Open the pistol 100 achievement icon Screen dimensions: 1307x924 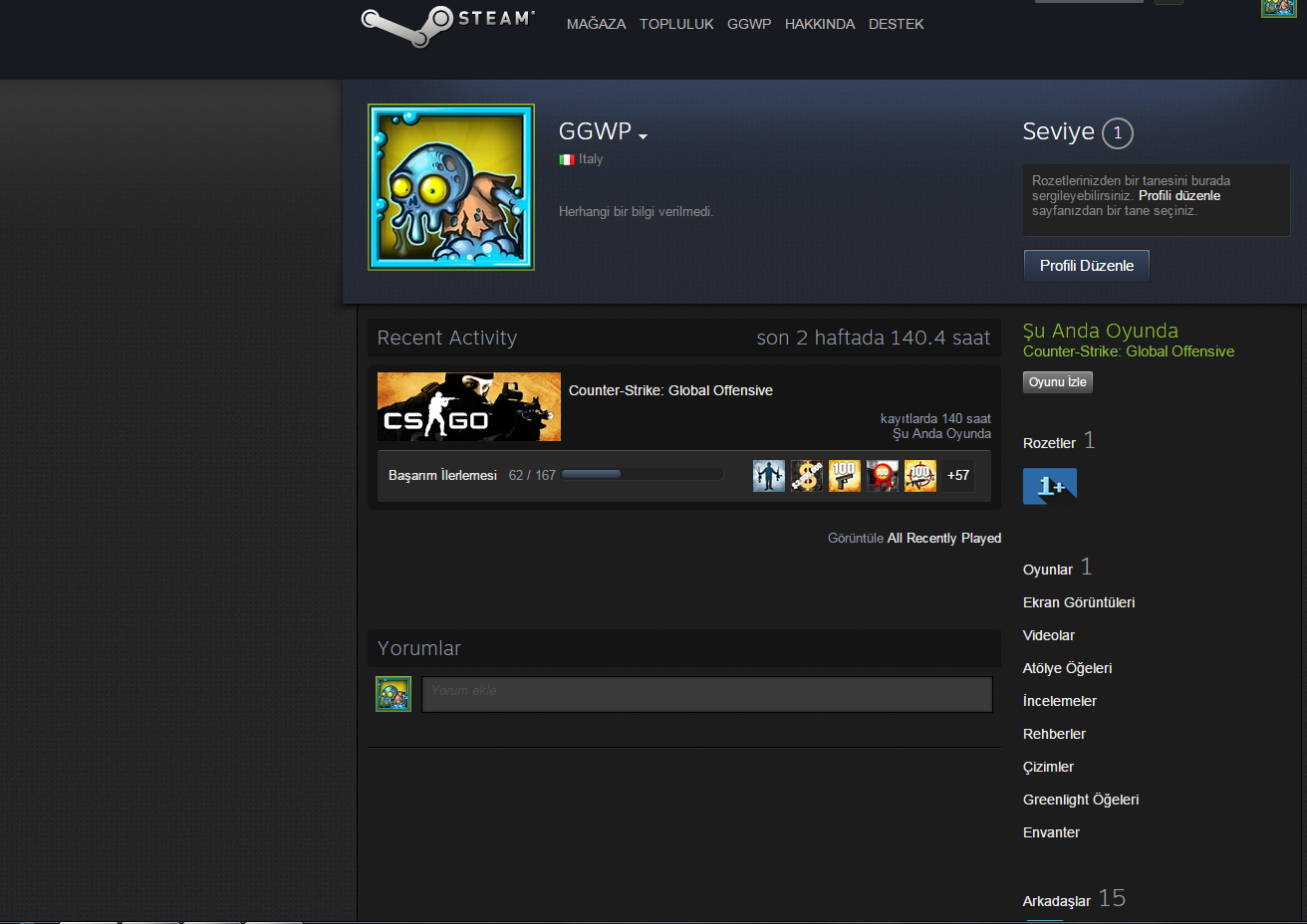click(x=845, y=476)
